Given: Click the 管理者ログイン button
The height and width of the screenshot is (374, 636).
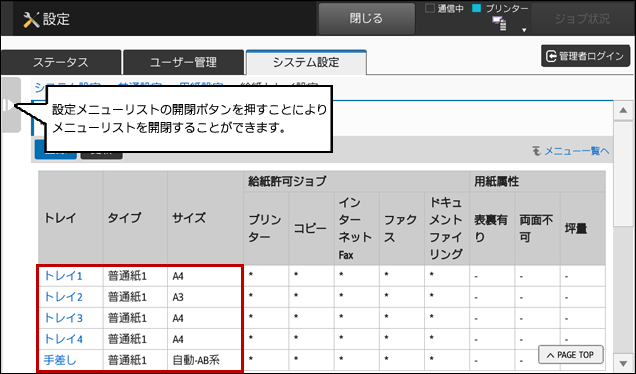Looking at the screenshot, I should (x=585, y=56).
